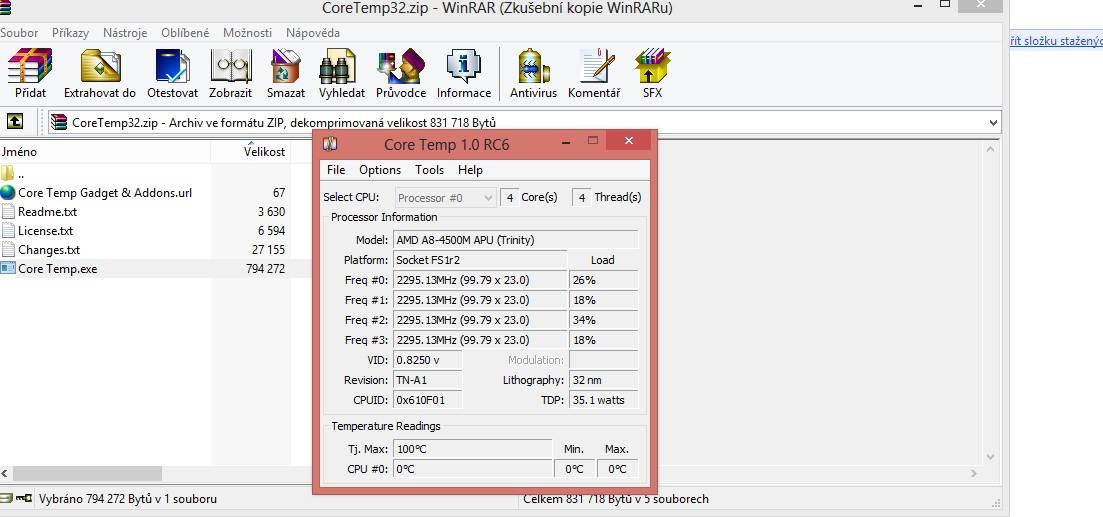Click the Informace info icon
This screenshot has height=517, width=1103.
(464, 66)
